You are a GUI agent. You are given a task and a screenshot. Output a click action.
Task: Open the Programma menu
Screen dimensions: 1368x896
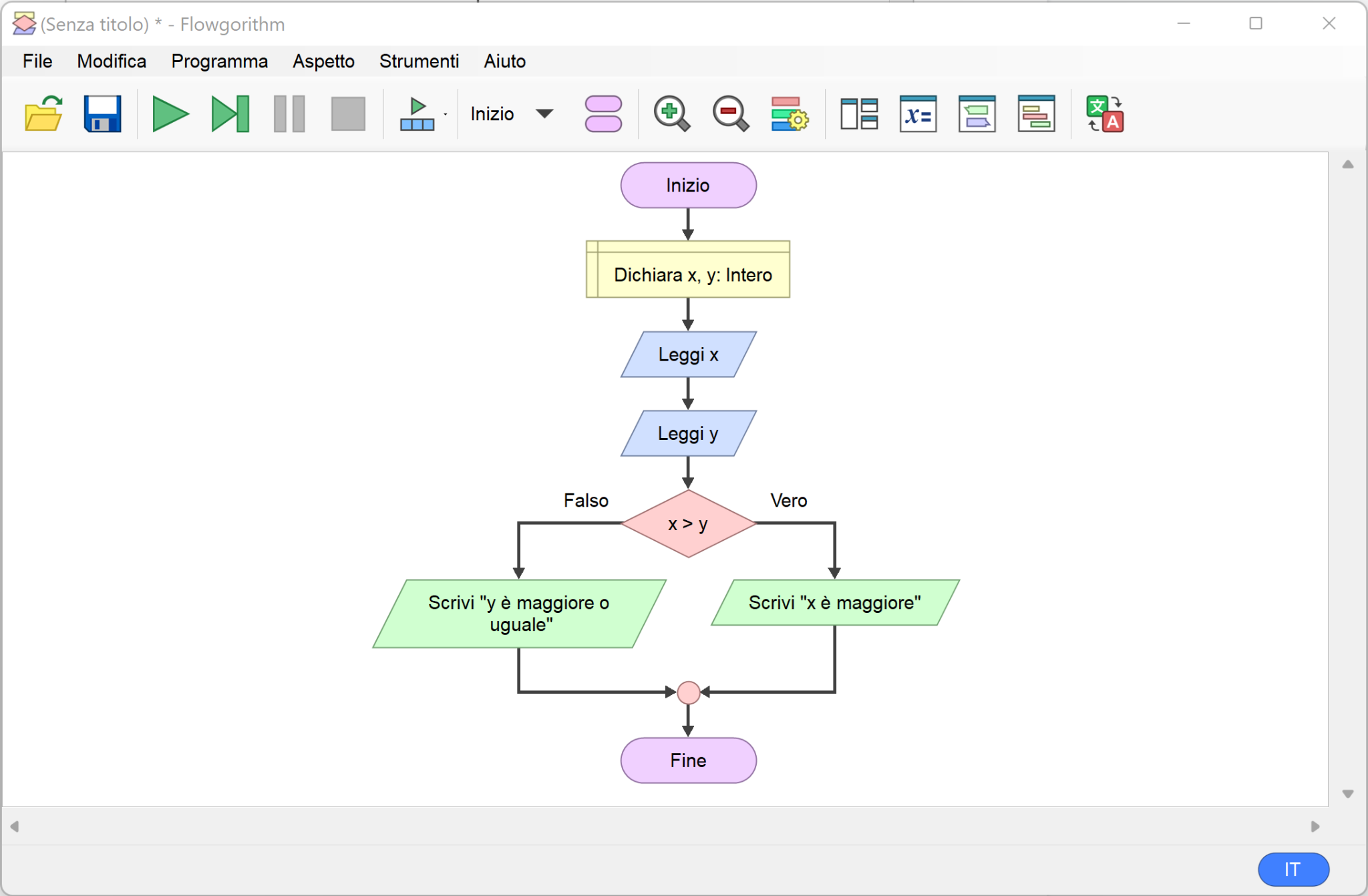coord(219,61)
